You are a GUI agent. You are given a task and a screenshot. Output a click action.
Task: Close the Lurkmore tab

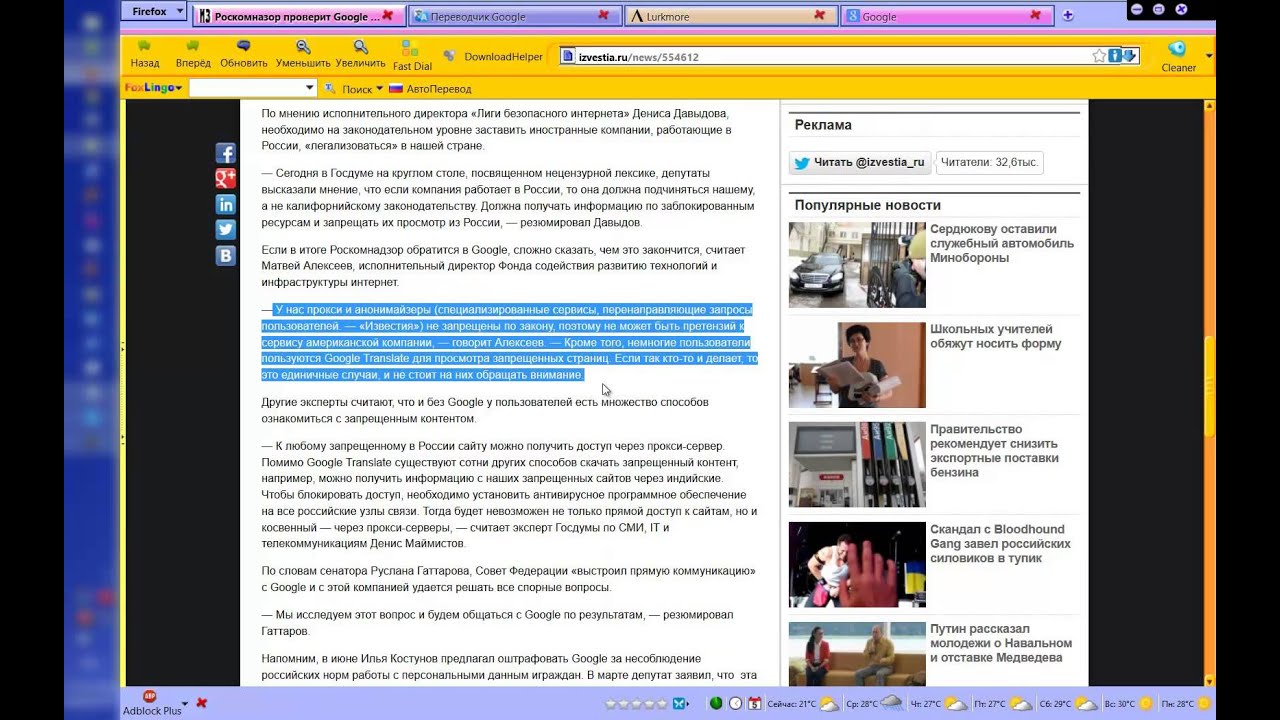tap(820, 16)
